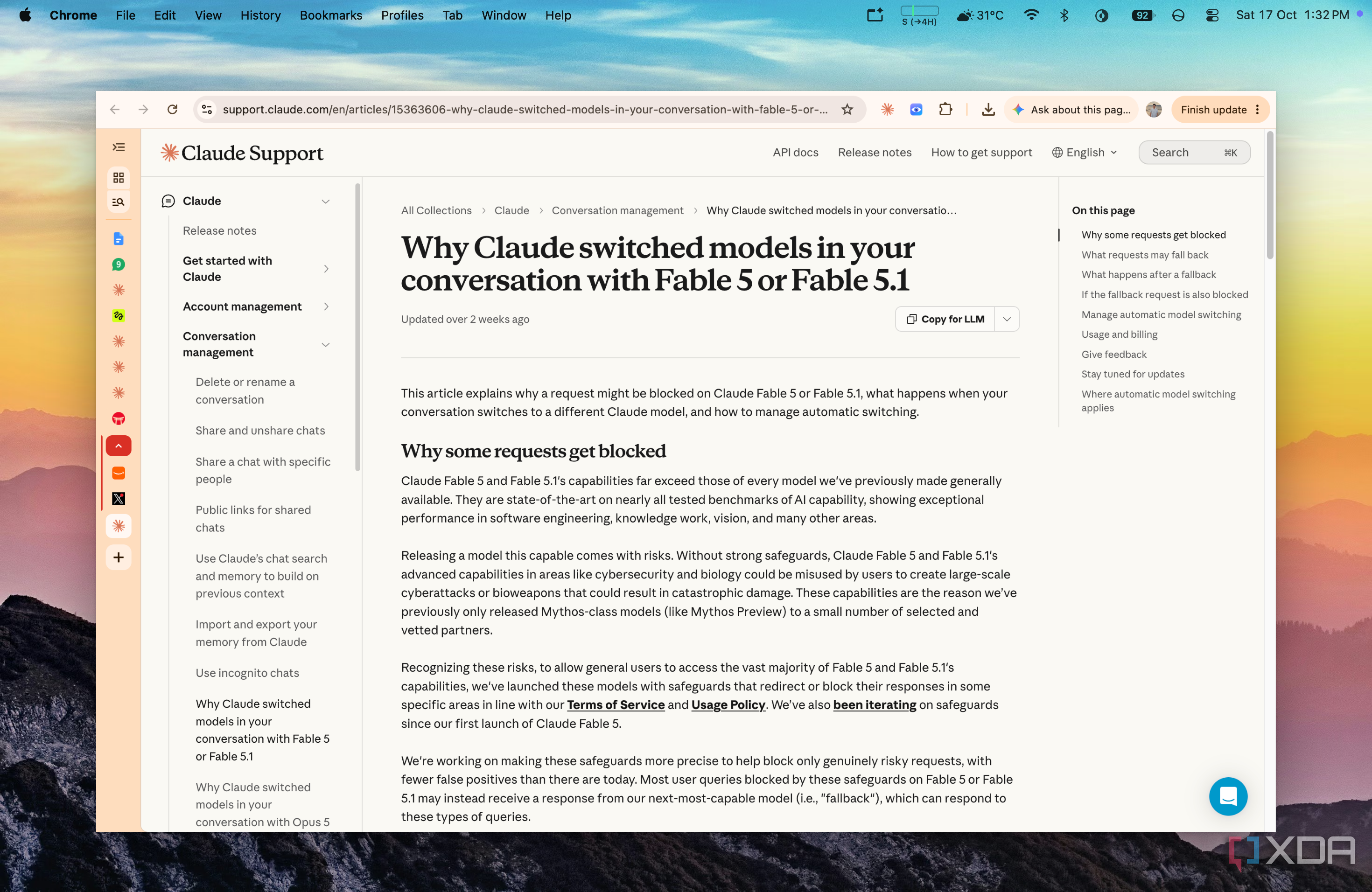Open the English language dropdown
Viewport: 1372px width, 892px height.
point(1085,153)
